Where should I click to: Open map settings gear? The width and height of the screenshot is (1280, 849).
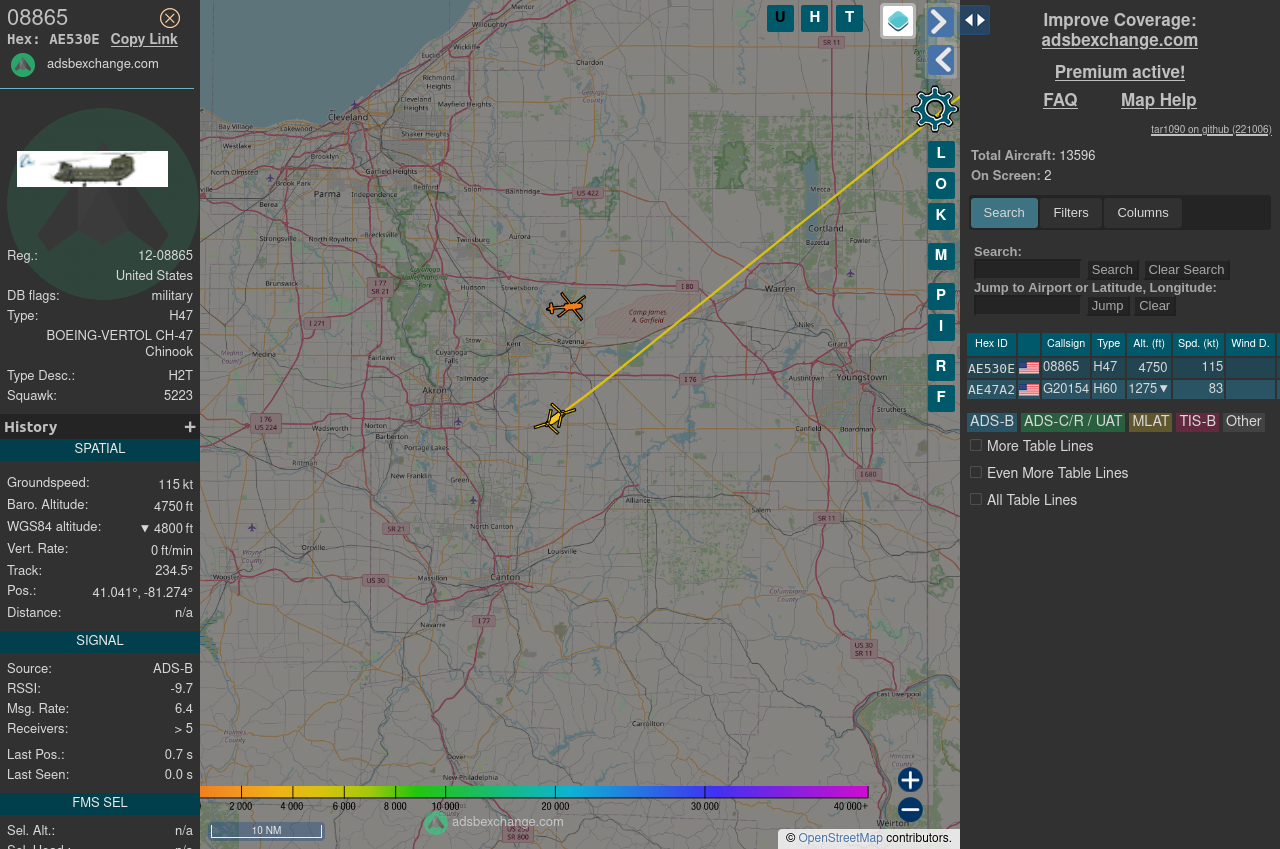(935, 109)
